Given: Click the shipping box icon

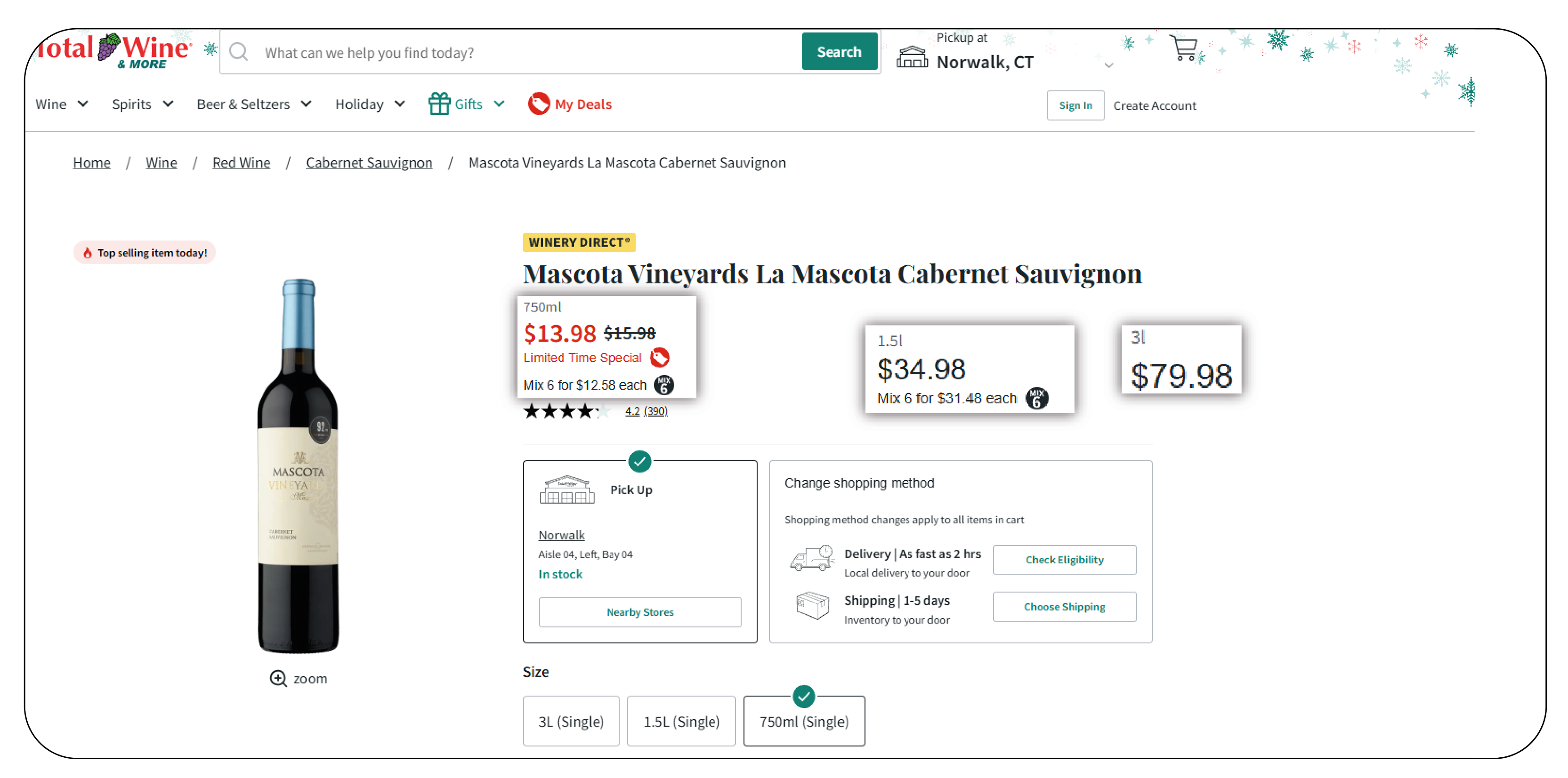Looking at the screenshot, I should tap(813, 606).
